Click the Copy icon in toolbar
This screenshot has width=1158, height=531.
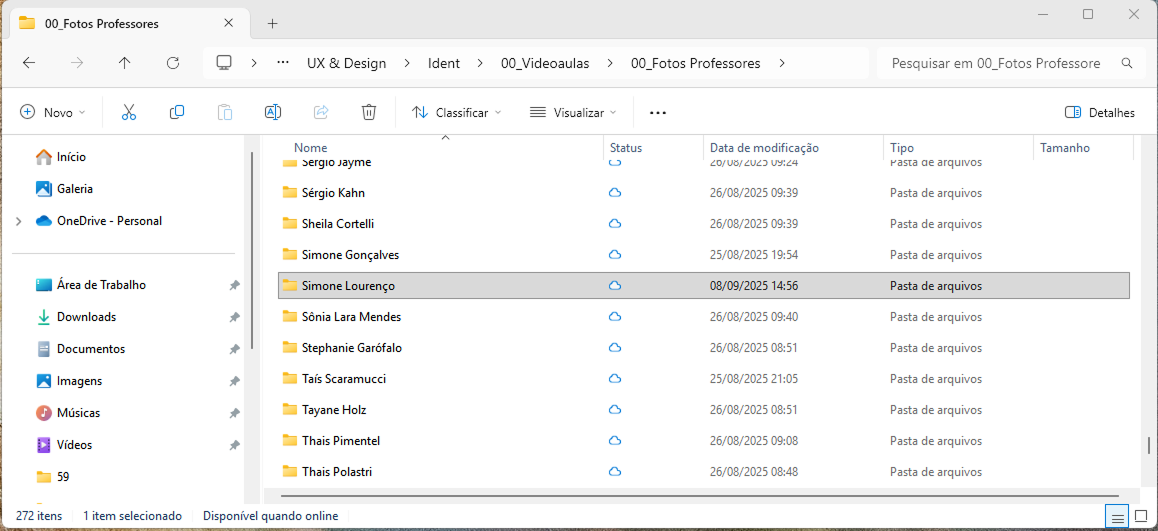(177, 113)
